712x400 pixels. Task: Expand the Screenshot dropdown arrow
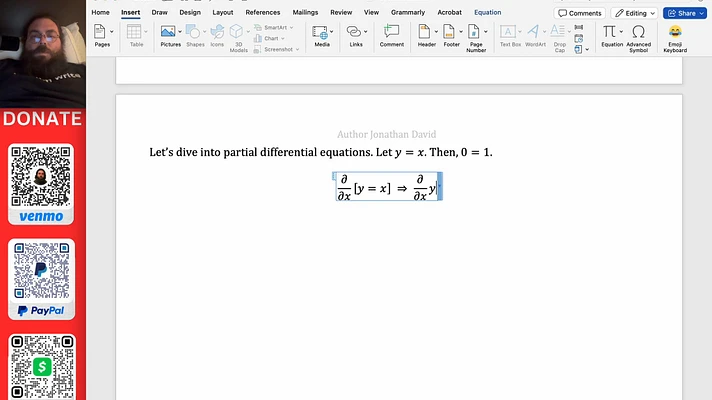pos(297,49)
